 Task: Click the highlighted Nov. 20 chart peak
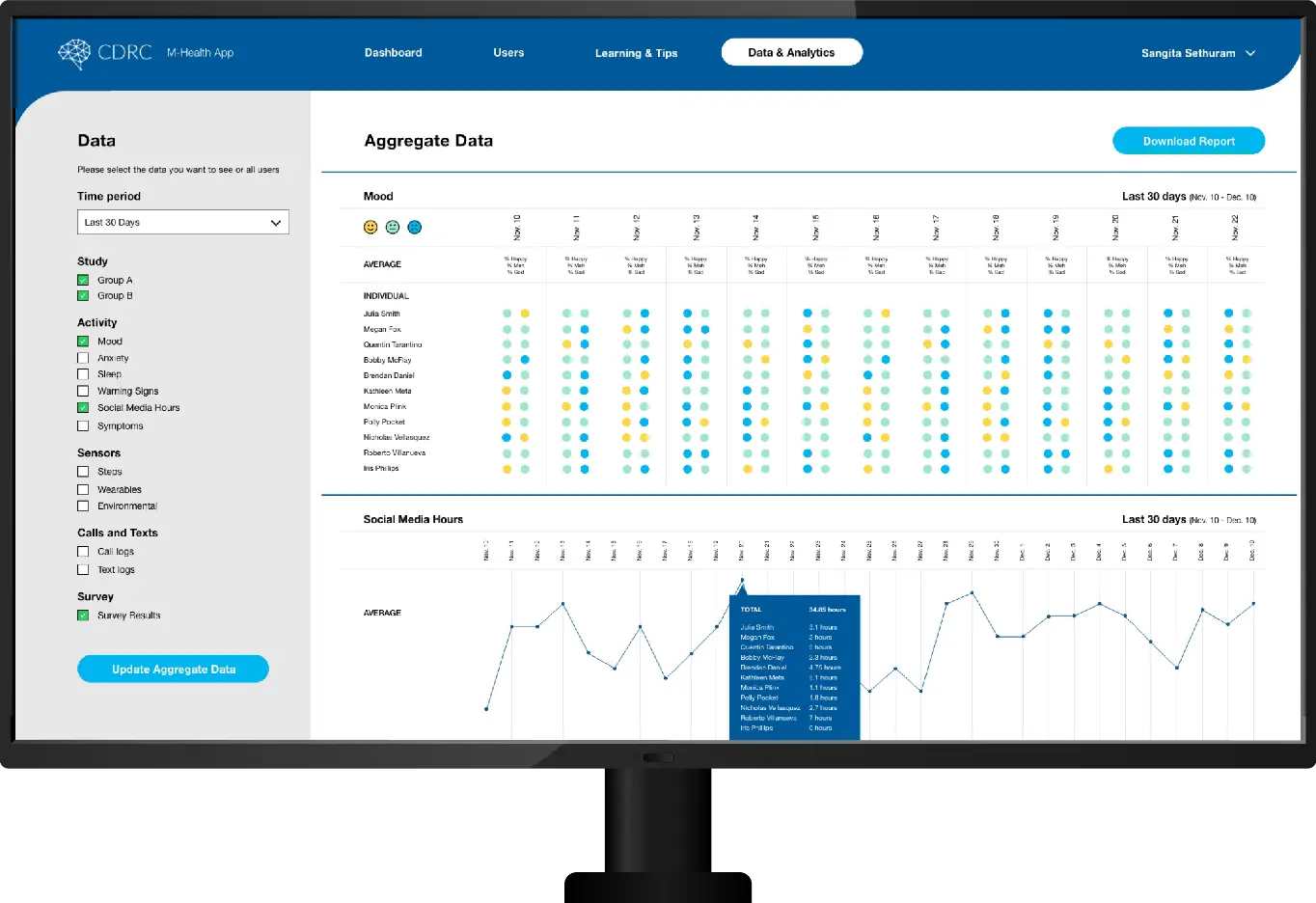pos(742,582)
